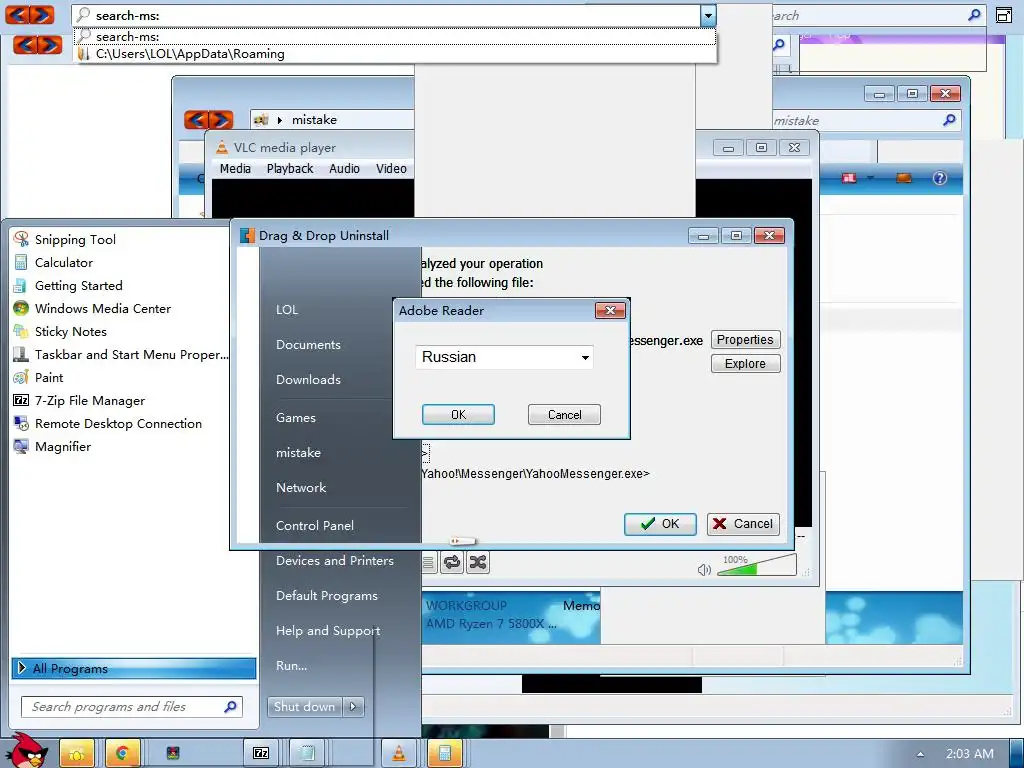Image resolution: width=1024 pixels, height=768 pixels.
Task: Open Sticky Notes from Start menu
Action: [x=71, y=332]
